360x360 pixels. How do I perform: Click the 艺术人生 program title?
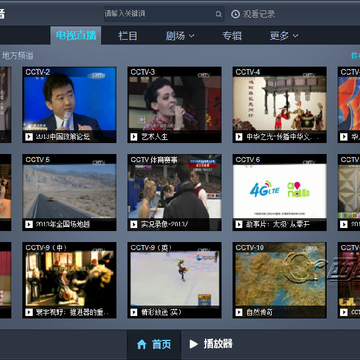pos(154,137)
